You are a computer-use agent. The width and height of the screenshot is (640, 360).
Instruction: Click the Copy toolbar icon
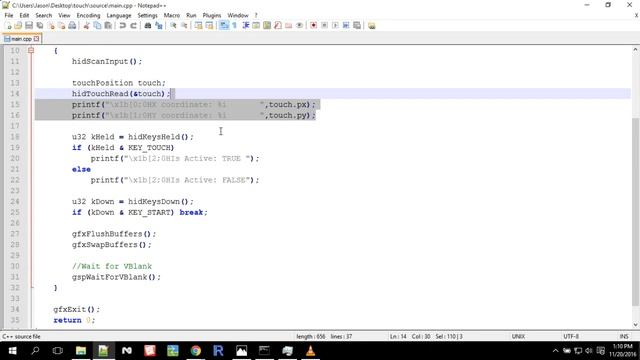97,25
